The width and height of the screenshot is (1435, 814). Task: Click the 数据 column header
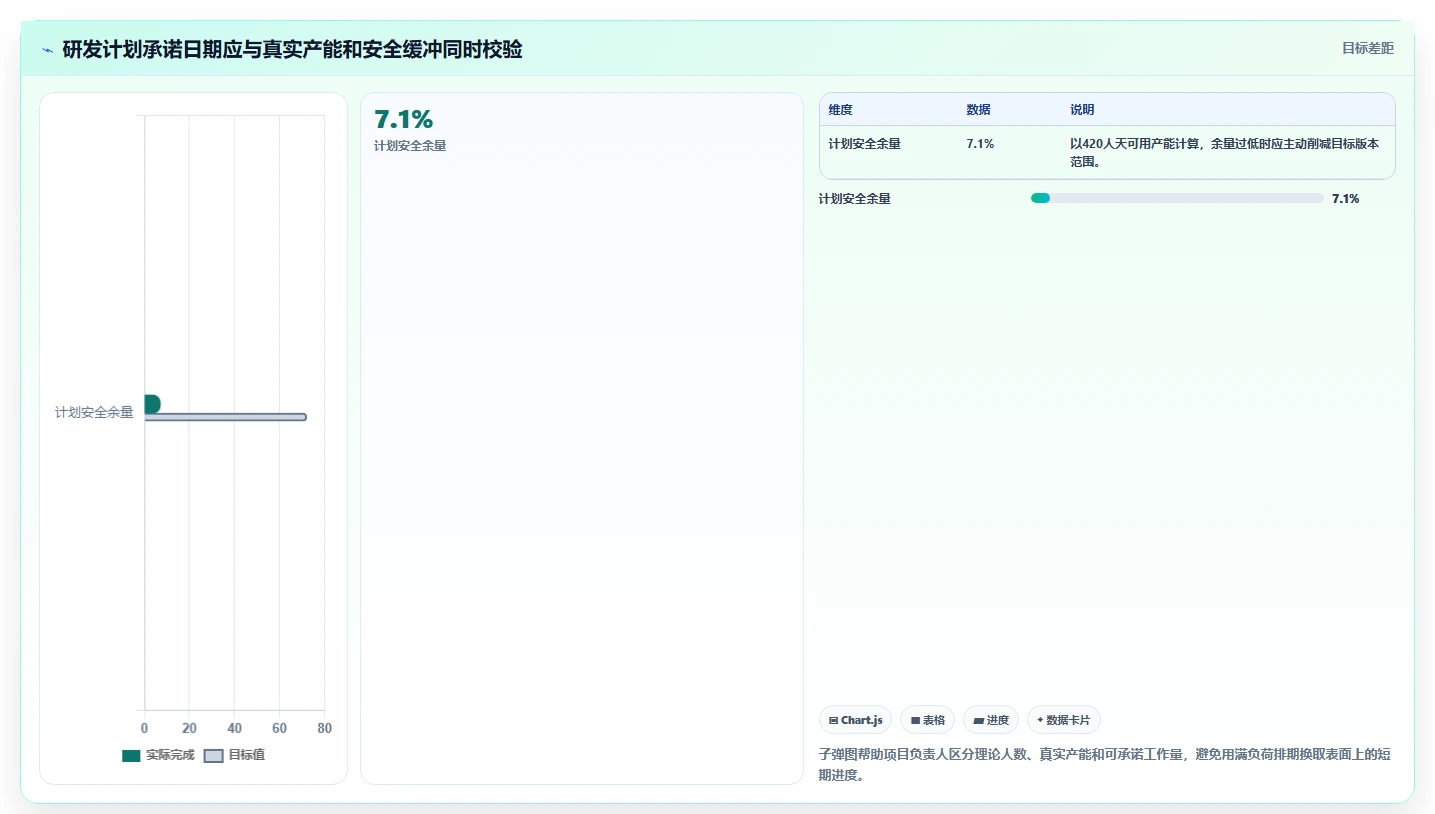(x=978, y=110)
